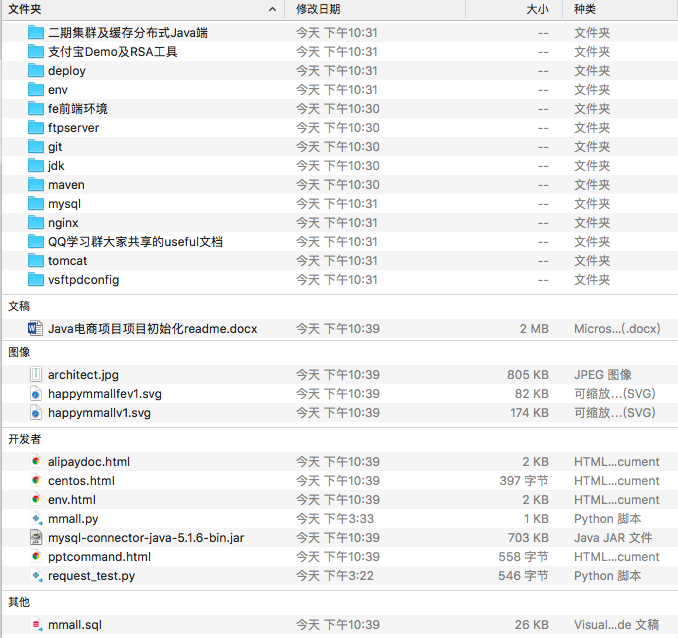Click the mysql-connector jar file icon

[x=36, y=538]
